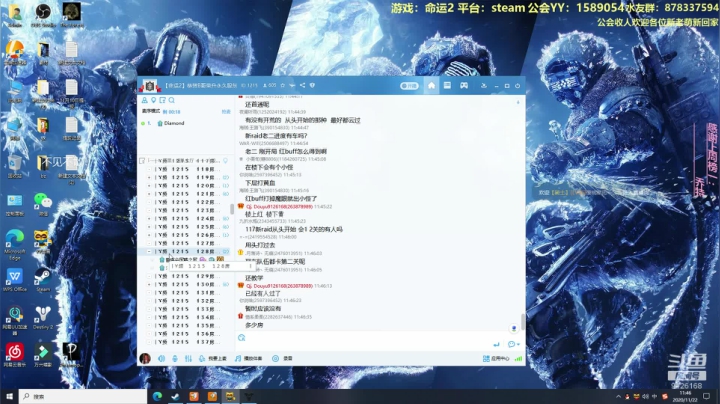The height and width of the screenshot is (404, 720).
Task: Click the chat area scrollbar thumb
Action: [523, 322]
